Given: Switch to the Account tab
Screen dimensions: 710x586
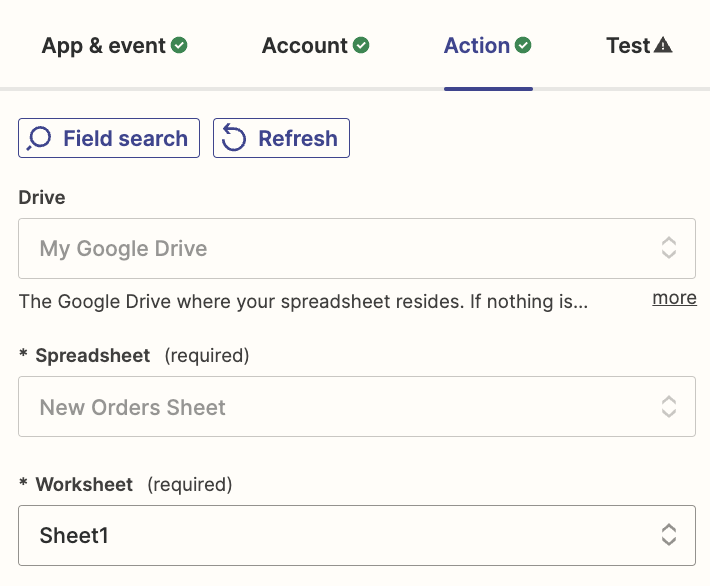Looking at the screenshot, I should tap(315, 45).
